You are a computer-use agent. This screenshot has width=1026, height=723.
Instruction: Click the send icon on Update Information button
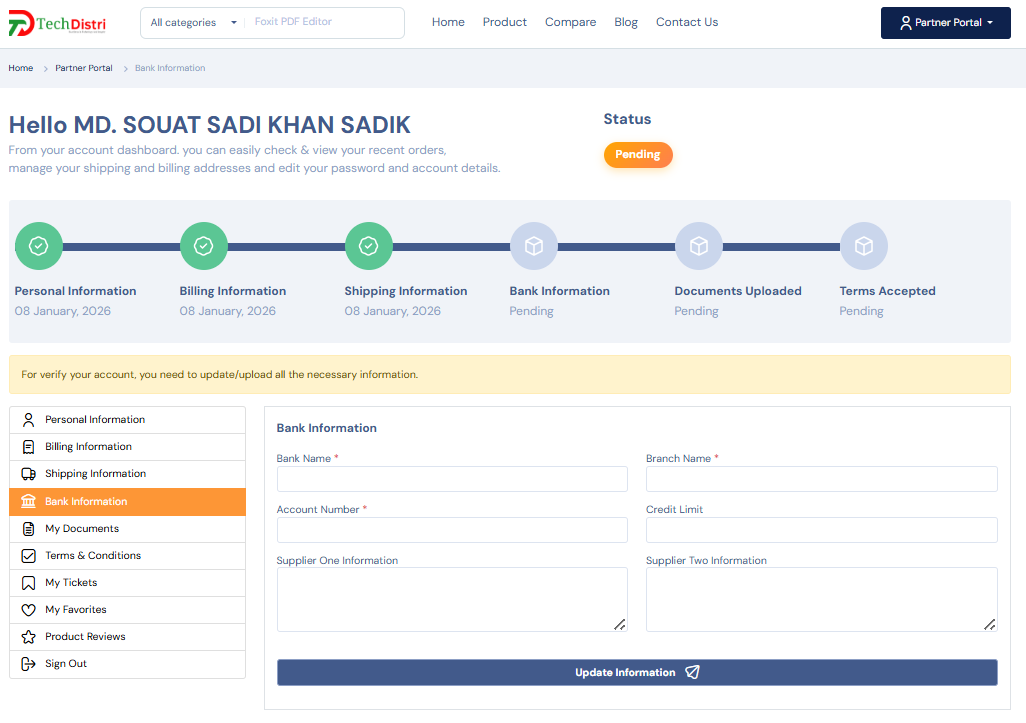coord(693,672)
